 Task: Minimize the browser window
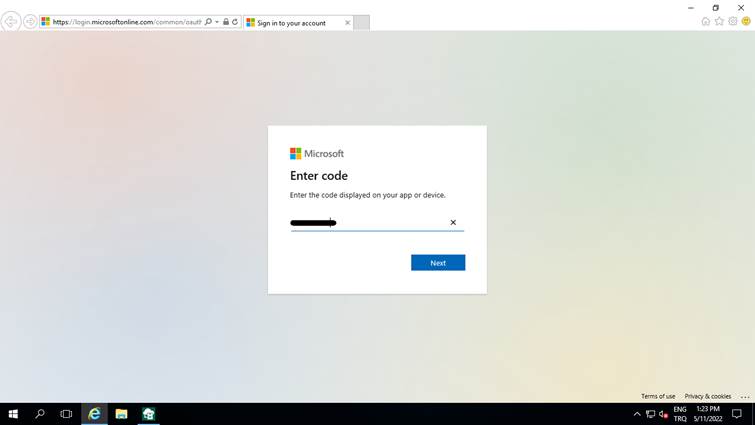691,8
